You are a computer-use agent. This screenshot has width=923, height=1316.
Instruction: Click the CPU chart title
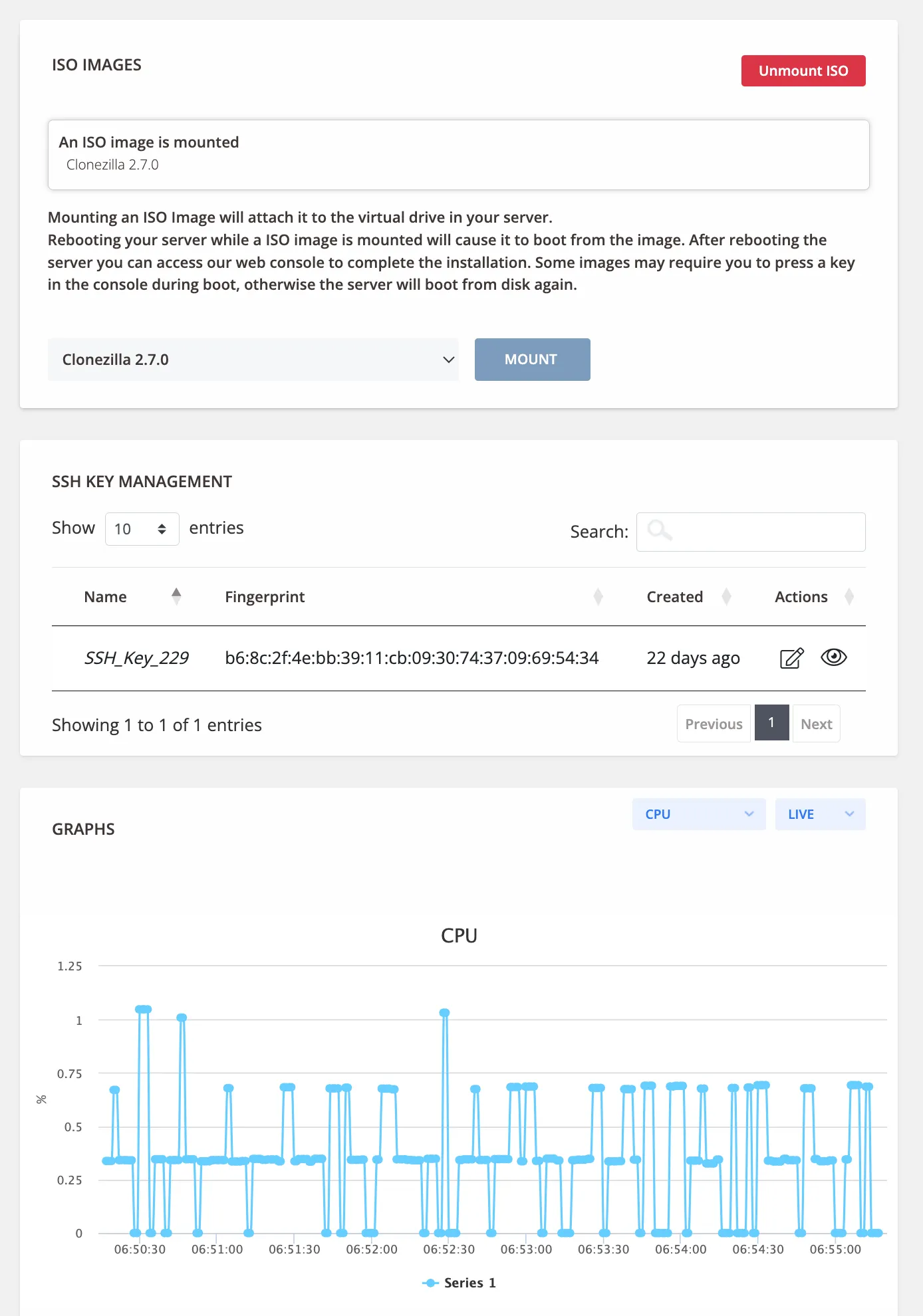pos(460,936)
